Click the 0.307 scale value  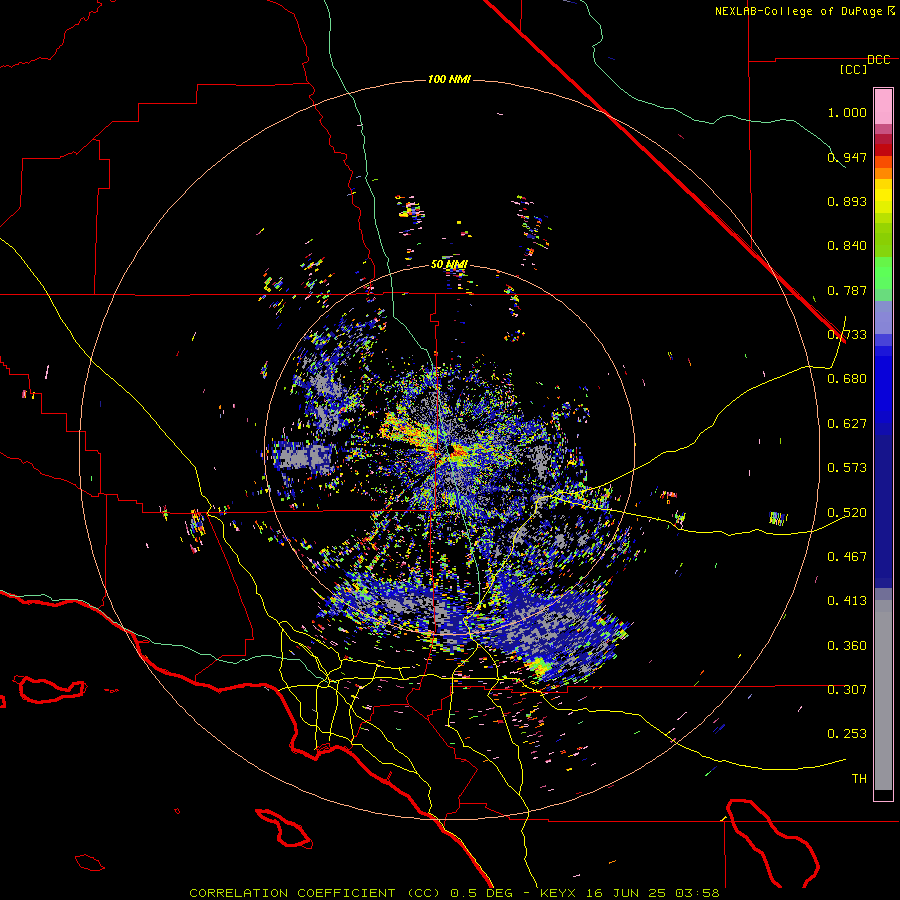click(847, 690)
